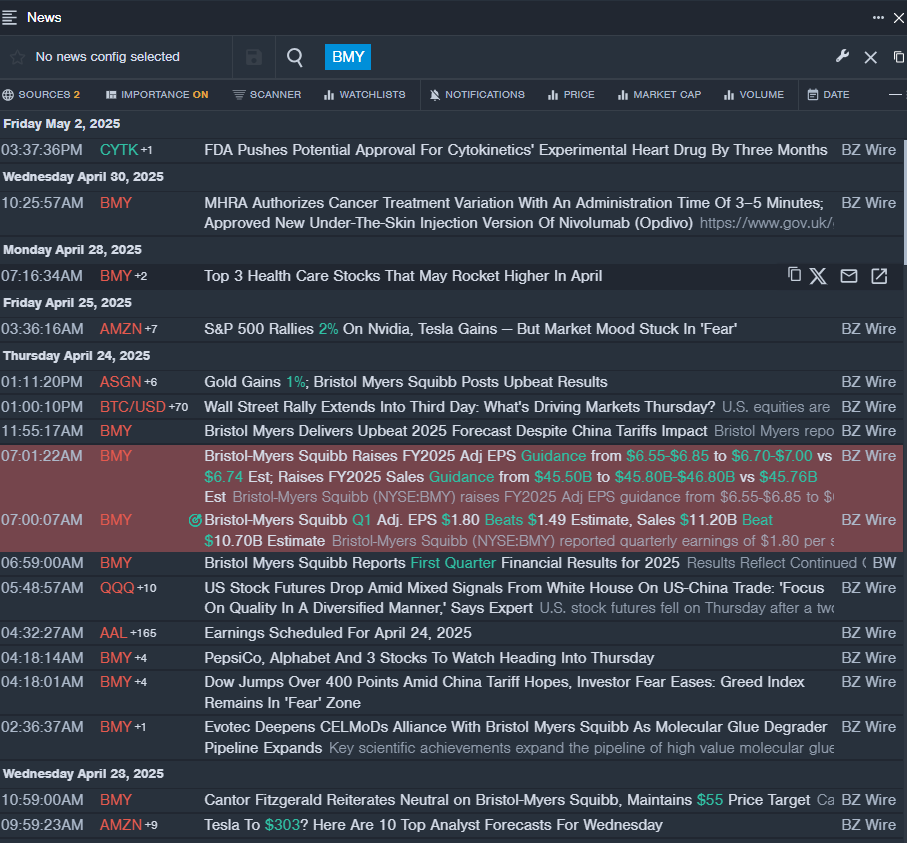Open Earnings Scheduled For April 24, 2025

pos(338,633)
